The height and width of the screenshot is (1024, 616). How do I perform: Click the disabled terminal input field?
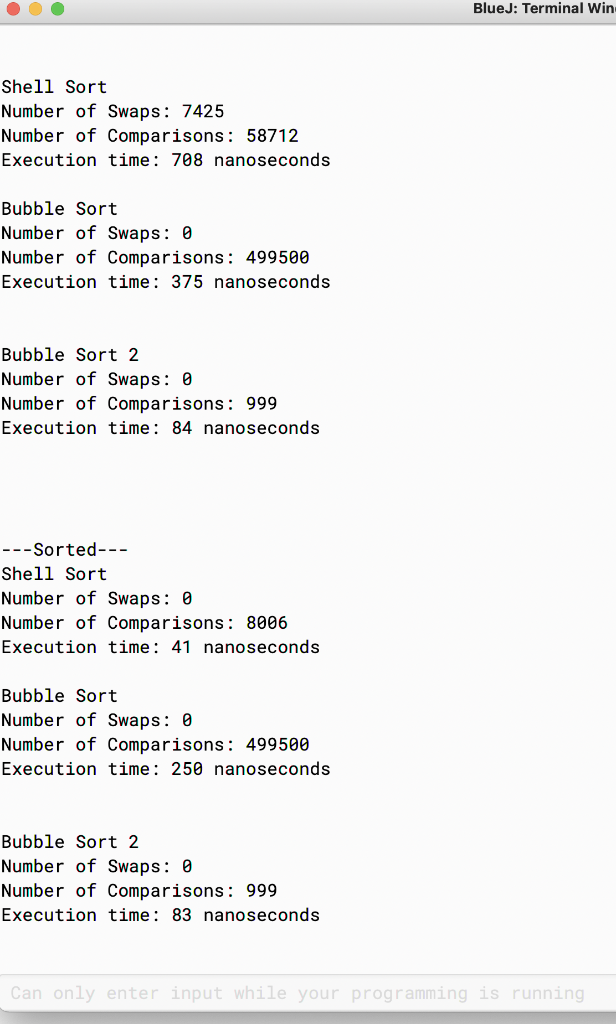coord(300,993)
